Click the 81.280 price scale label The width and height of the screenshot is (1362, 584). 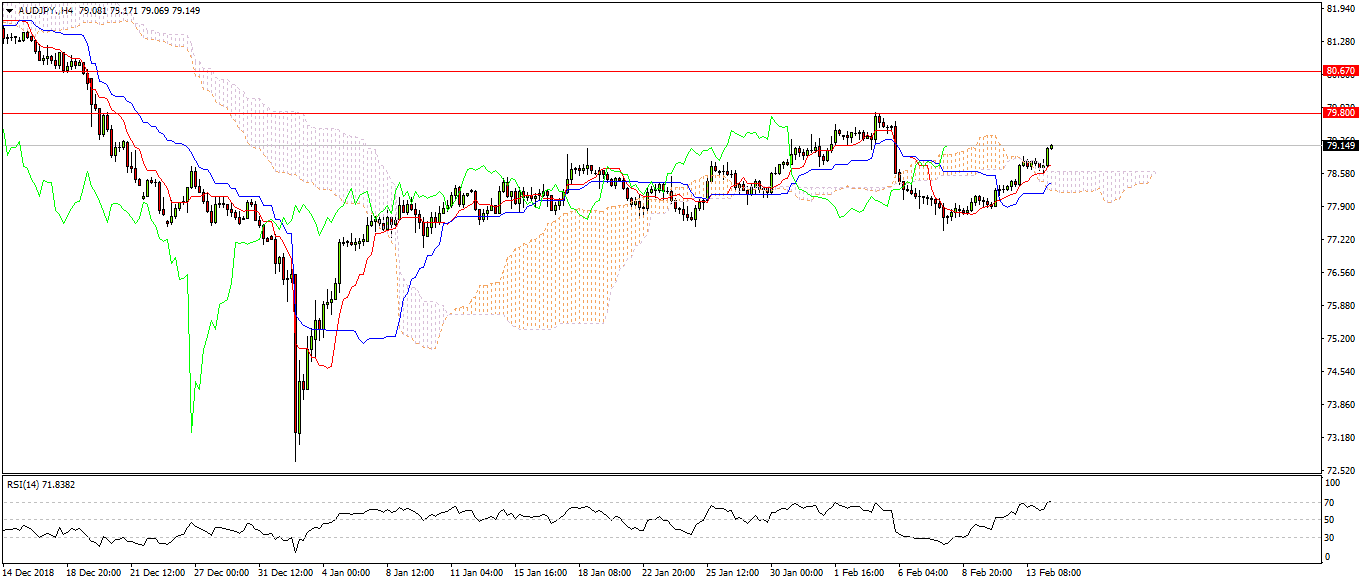1339,42
